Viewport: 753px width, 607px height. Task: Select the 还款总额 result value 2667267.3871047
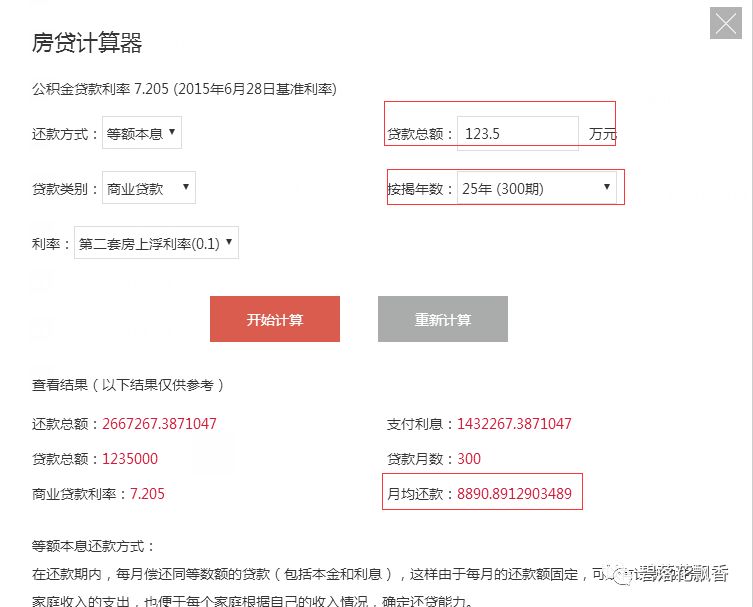point(159,424)
